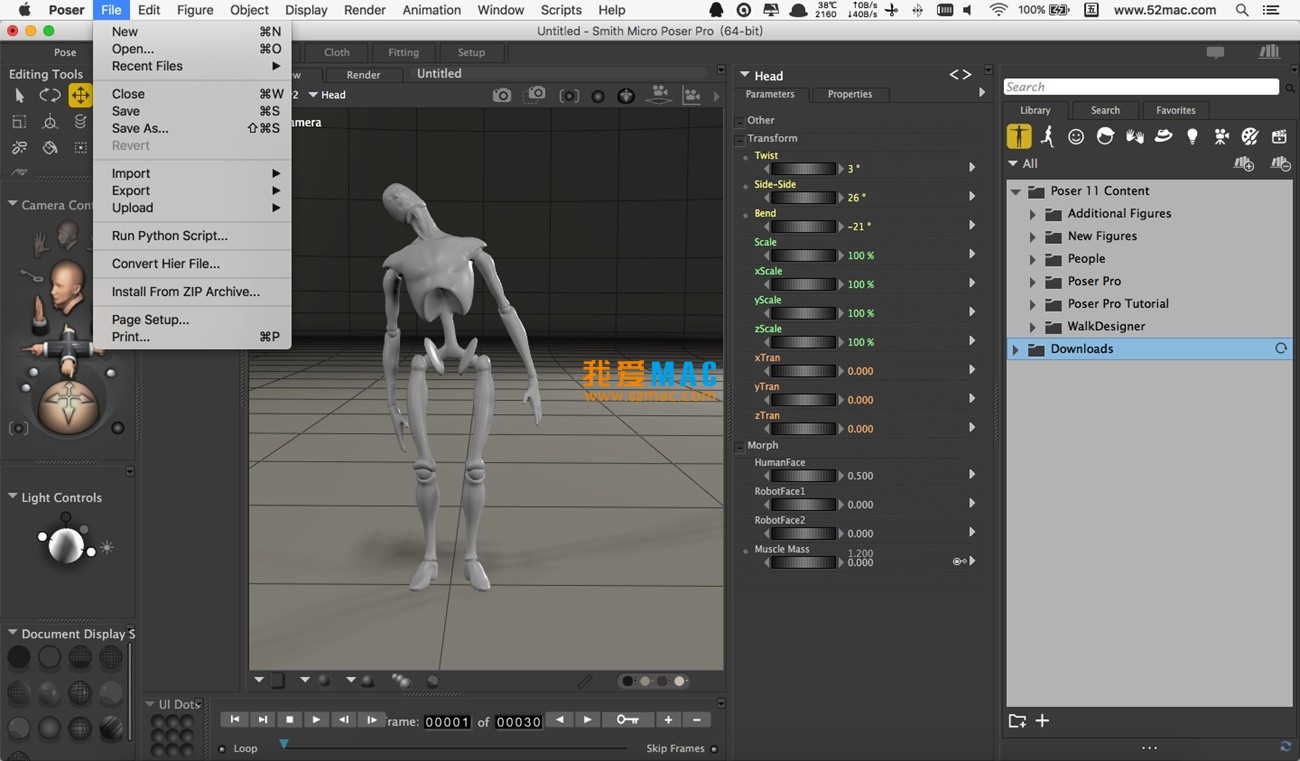Click the new folder icon in Library footer

(x=1017, y=721)
